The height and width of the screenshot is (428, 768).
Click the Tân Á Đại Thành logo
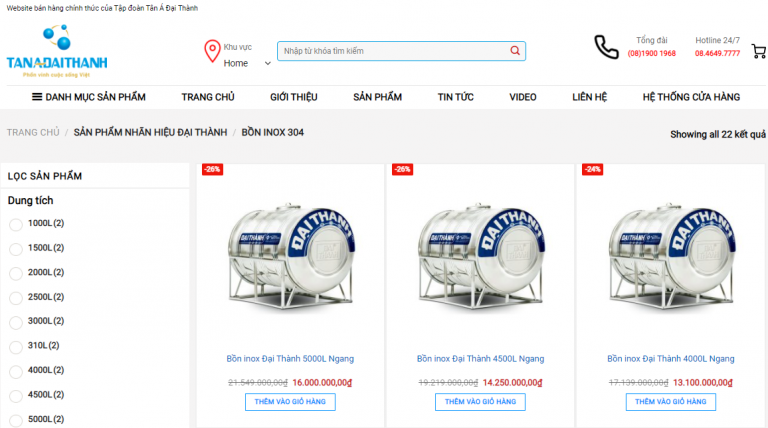[57, 51]
